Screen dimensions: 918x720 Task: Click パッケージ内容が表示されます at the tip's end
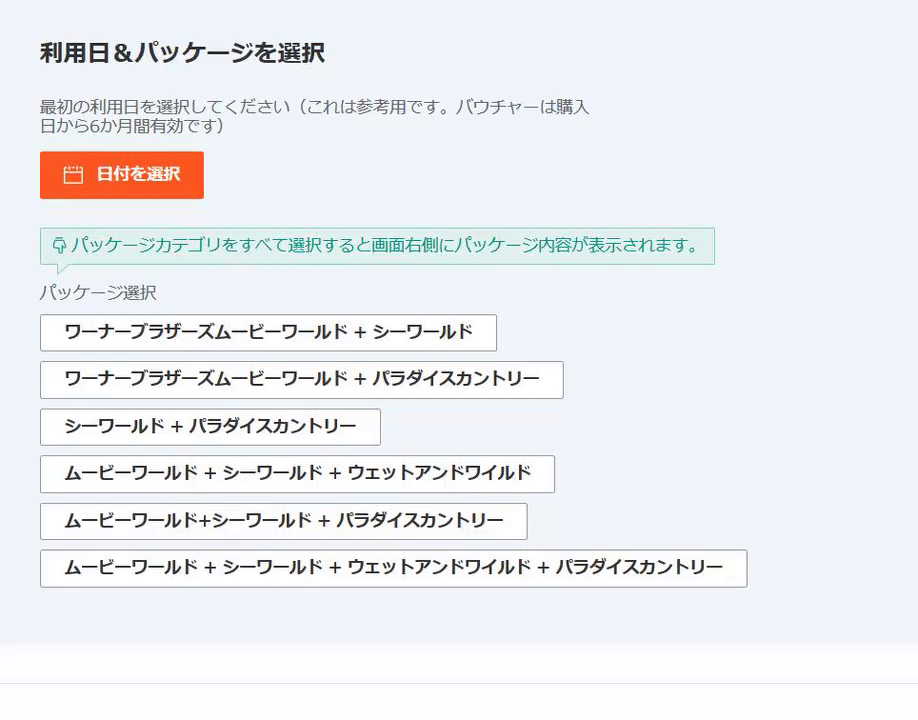coord(572,245)
